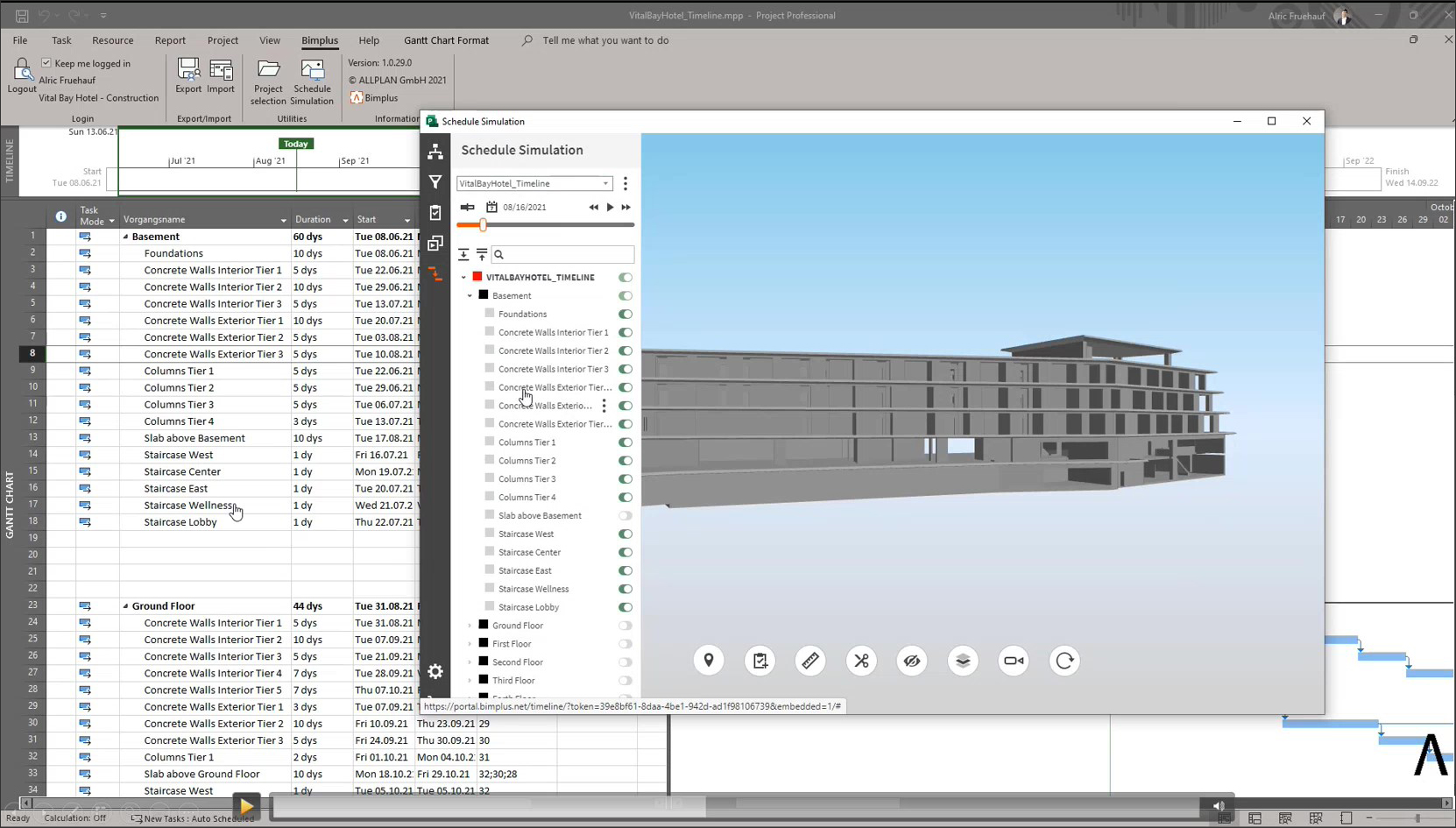This screenshot has height=828, width=1456.
Task: Open the View ribbon tab
Action: (270, 40)
